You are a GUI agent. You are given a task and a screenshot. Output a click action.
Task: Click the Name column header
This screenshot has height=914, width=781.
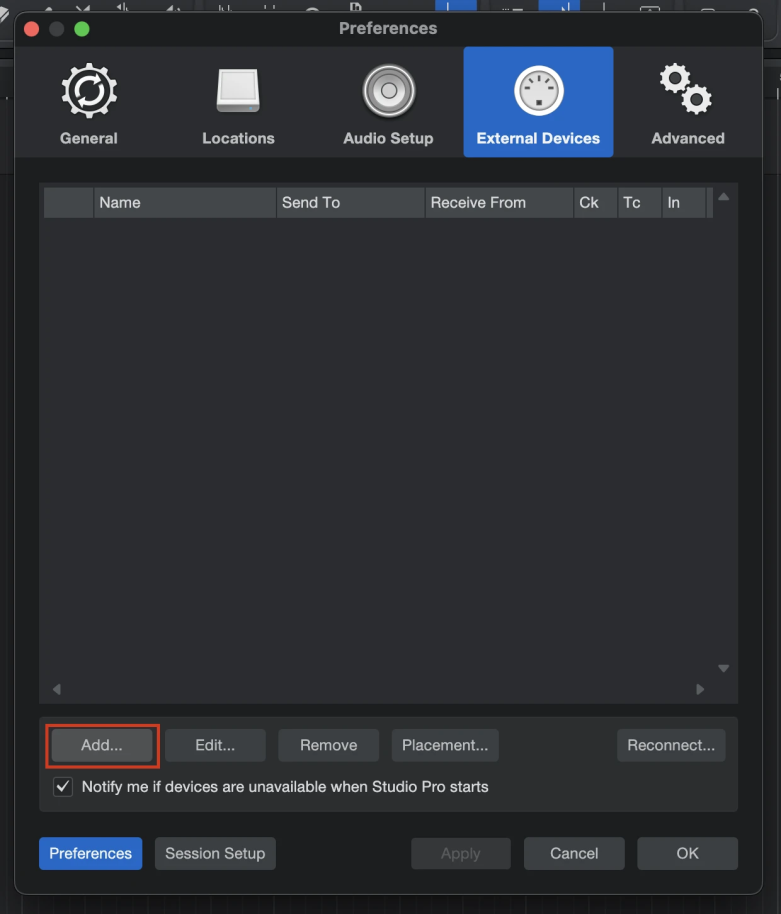185,202
